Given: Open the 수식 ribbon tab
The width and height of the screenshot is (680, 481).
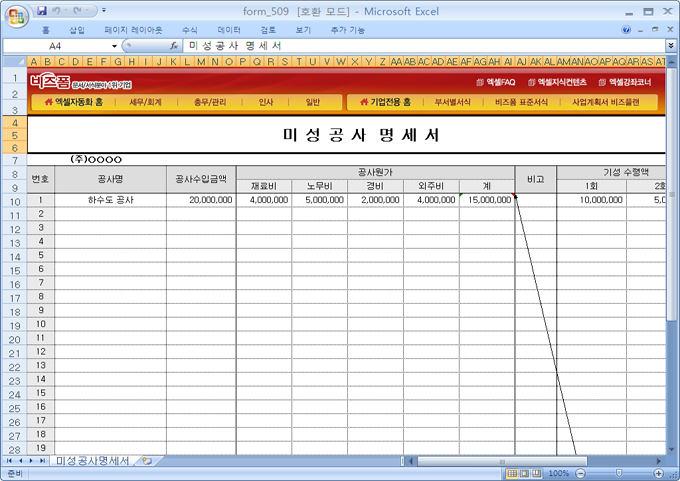Looking at the screenshot, I should [190, 30].
